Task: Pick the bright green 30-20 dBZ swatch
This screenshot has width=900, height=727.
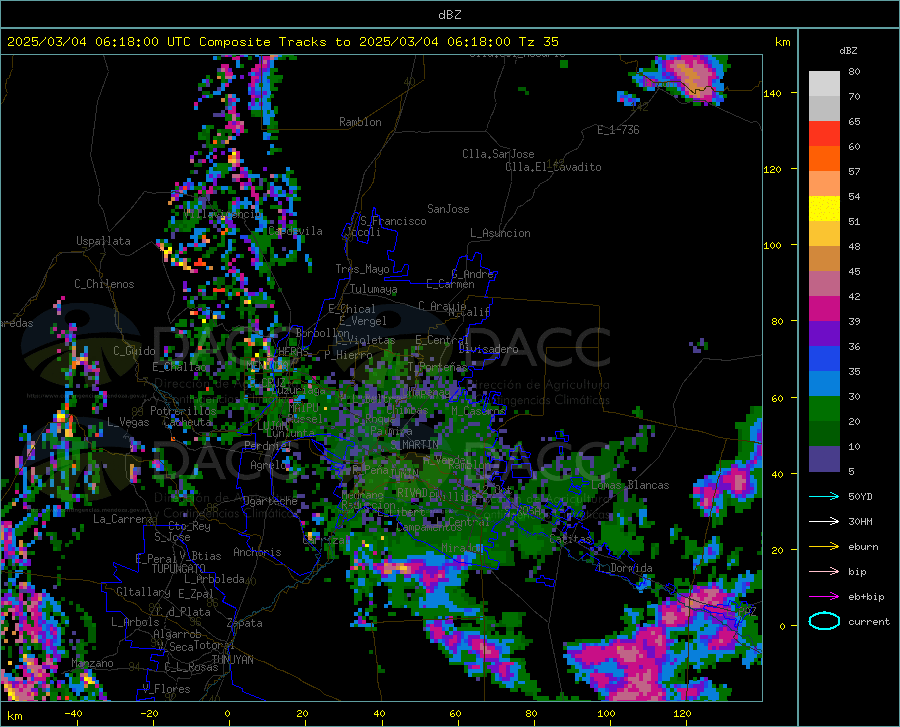Action: [x=824, y=409]
